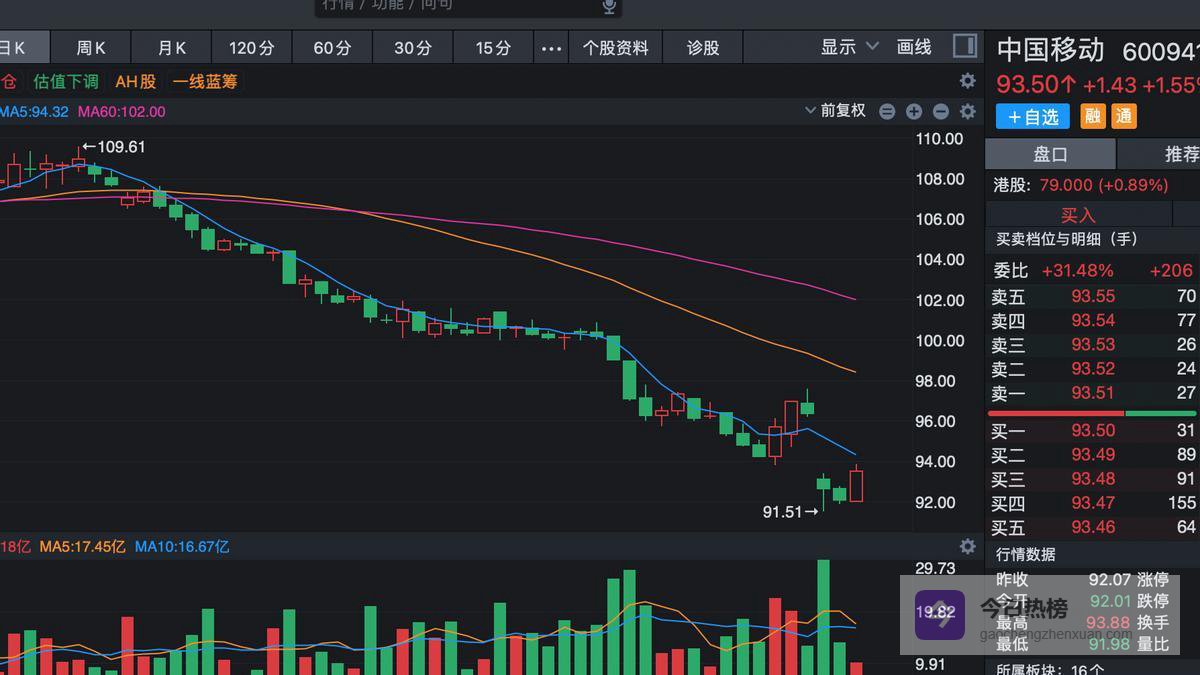Open the 前复权 adjustment dropdown
The height and width of the screenshot is (675, 1200).
(x=836, y=111)
